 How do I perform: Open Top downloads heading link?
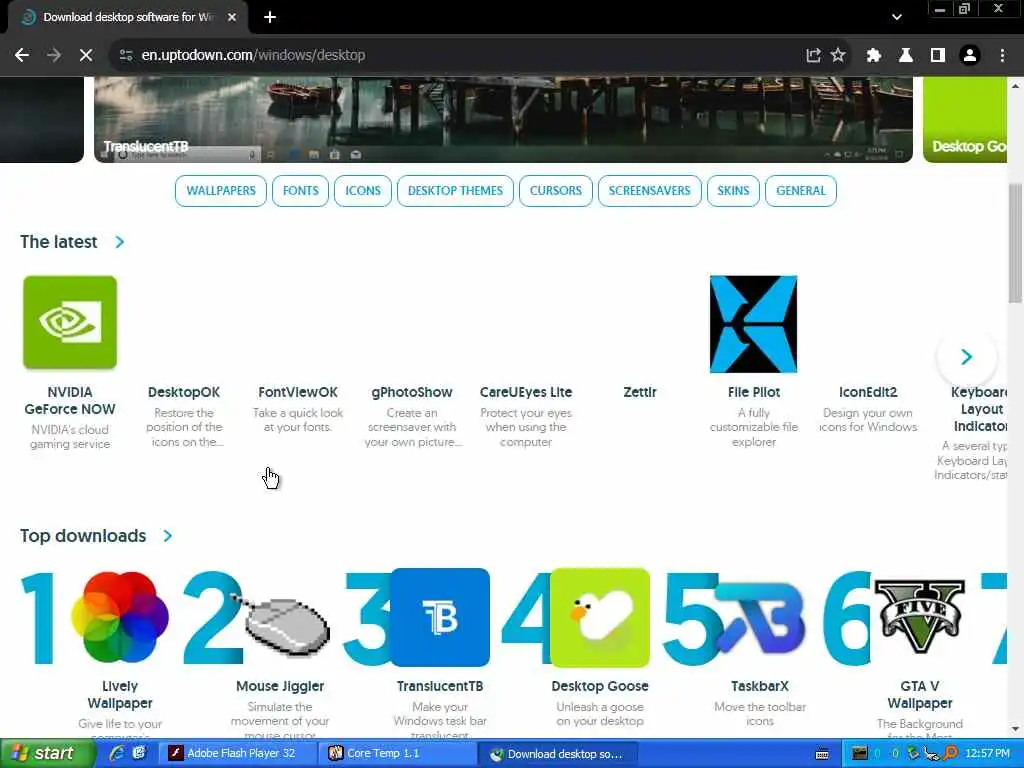83,536
